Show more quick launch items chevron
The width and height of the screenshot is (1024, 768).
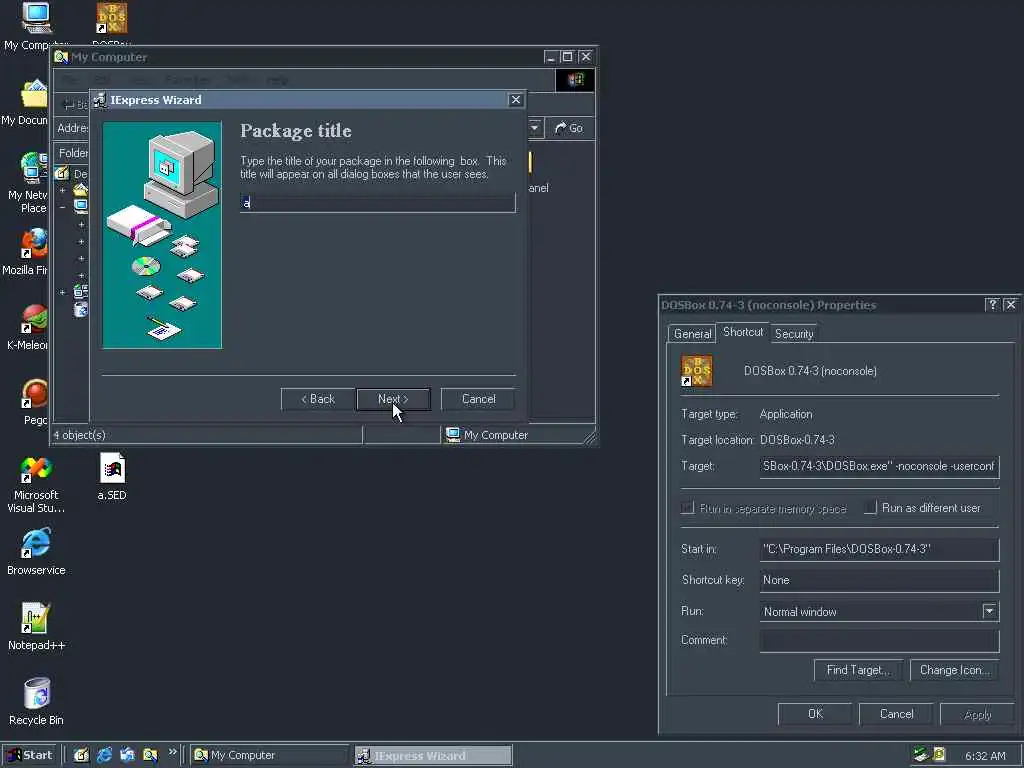click(172, 752)
